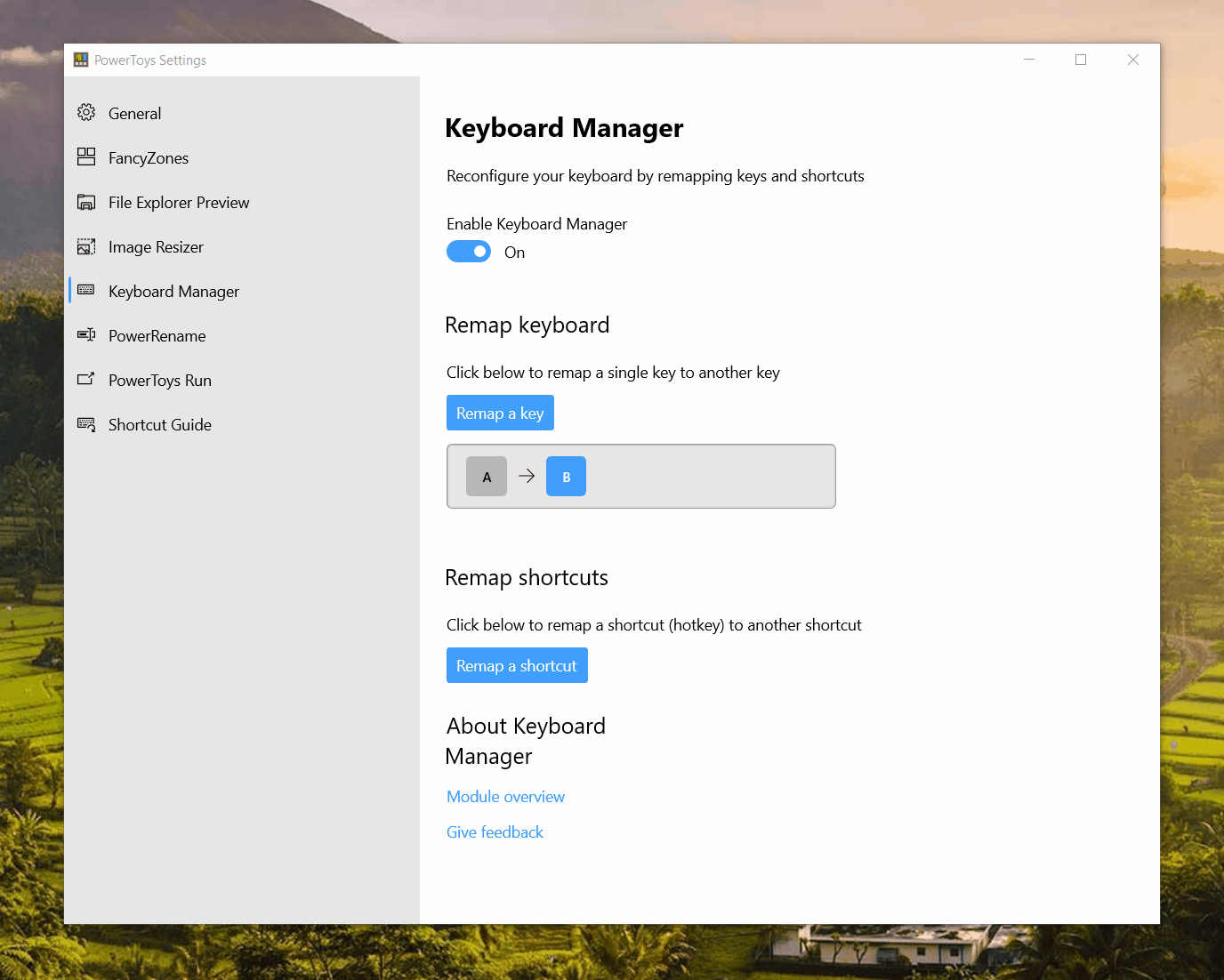Click the PowerToys Run launcher icon
The width and height of the screenshot is (1224, 980).
[86, 380]
